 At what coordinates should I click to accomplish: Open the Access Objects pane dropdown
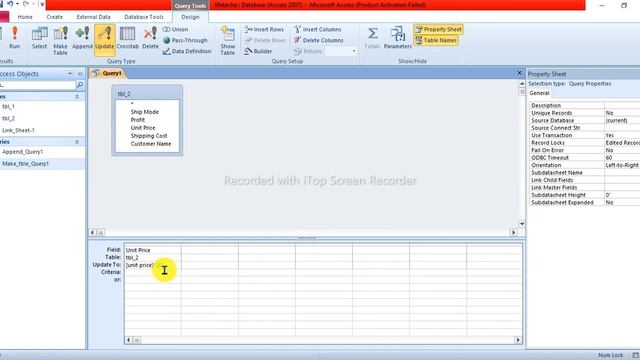click(x=70, y=74)
